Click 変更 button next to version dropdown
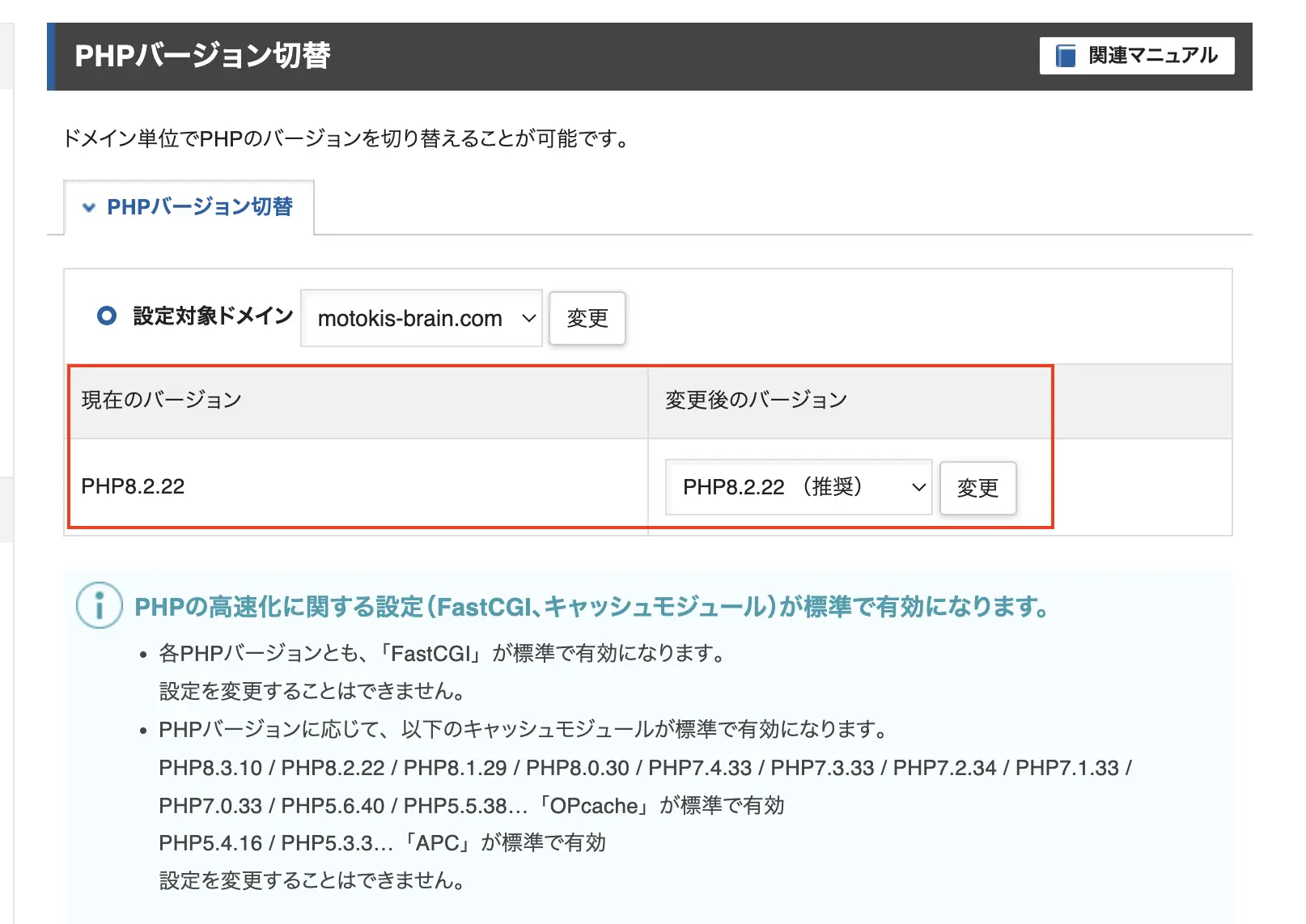The height and width of the screenshot is (924, 1306). (x=977, y=488)
